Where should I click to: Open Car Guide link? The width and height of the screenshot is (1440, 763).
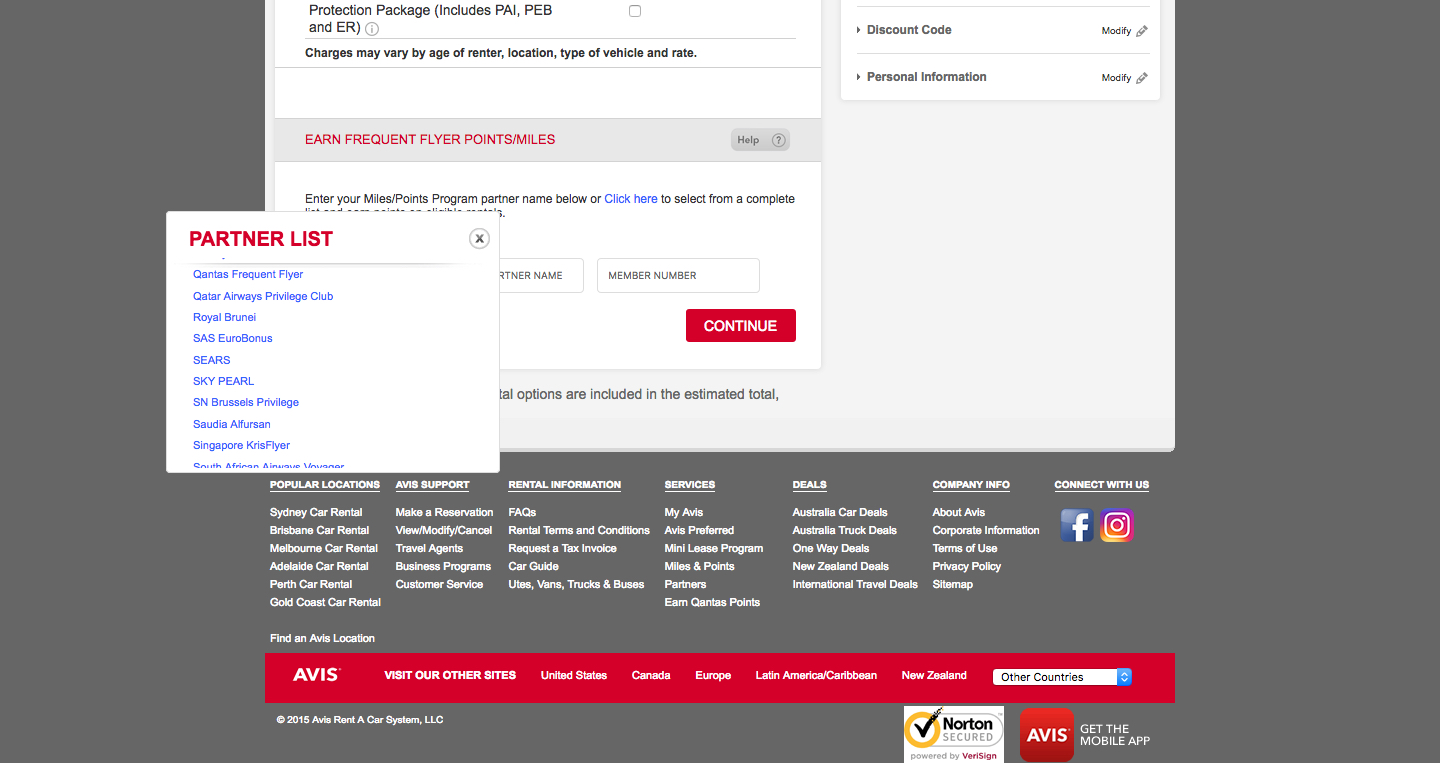click(534, 566)
